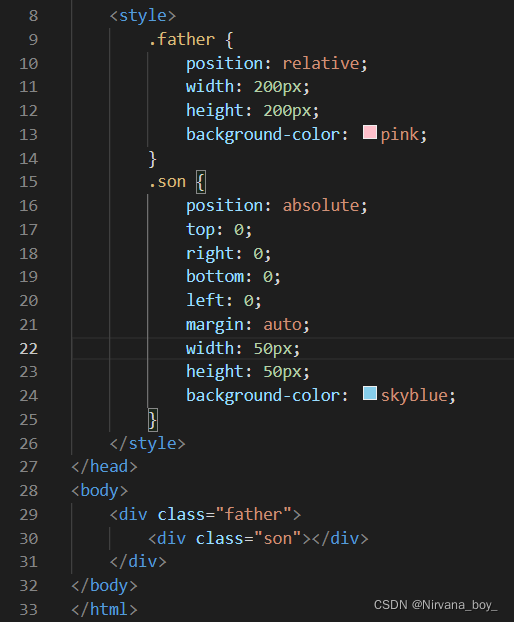Click the .father selector
This screenshot has height=622, width=514.
pos(182,40)
